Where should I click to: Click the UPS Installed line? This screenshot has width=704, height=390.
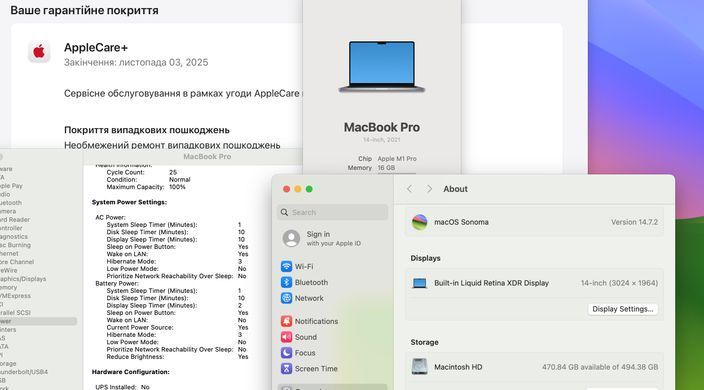[123, 387]
